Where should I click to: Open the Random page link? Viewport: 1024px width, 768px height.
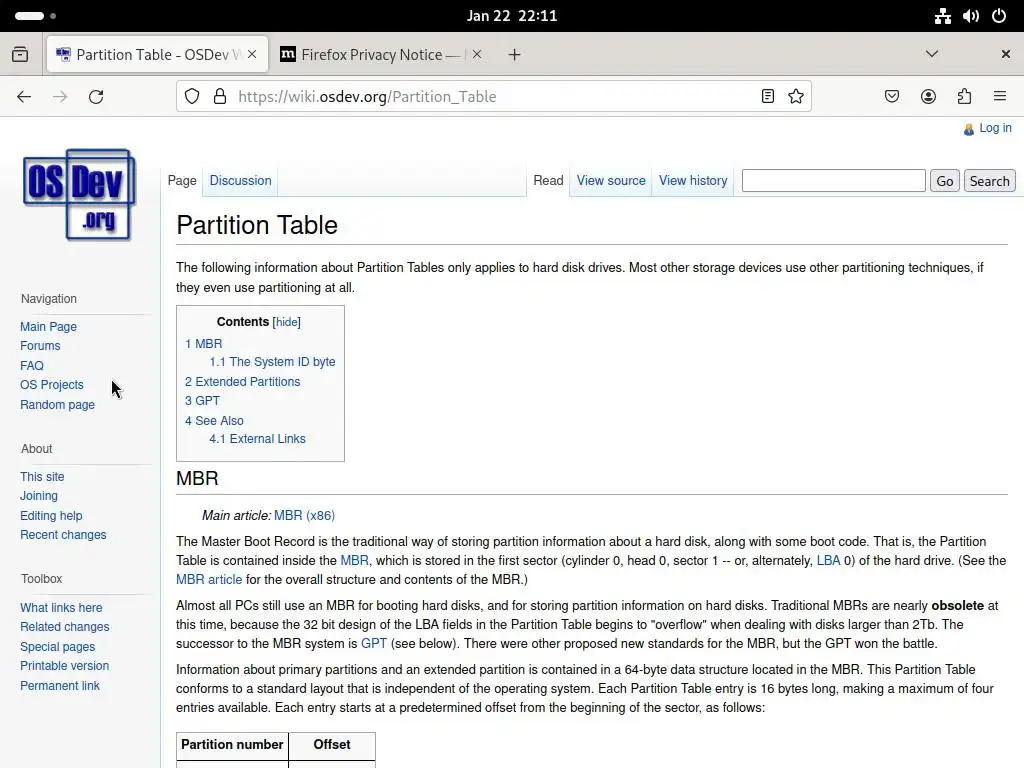pos(57,405)
